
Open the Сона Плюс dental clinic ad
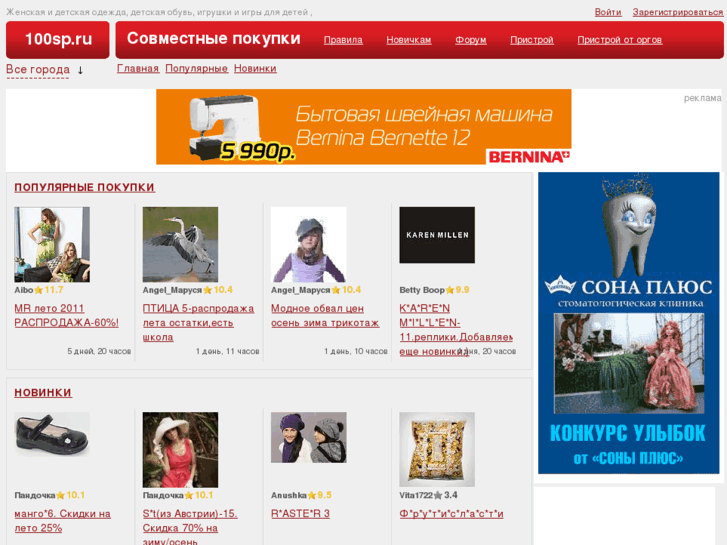(x=629, y=323)
